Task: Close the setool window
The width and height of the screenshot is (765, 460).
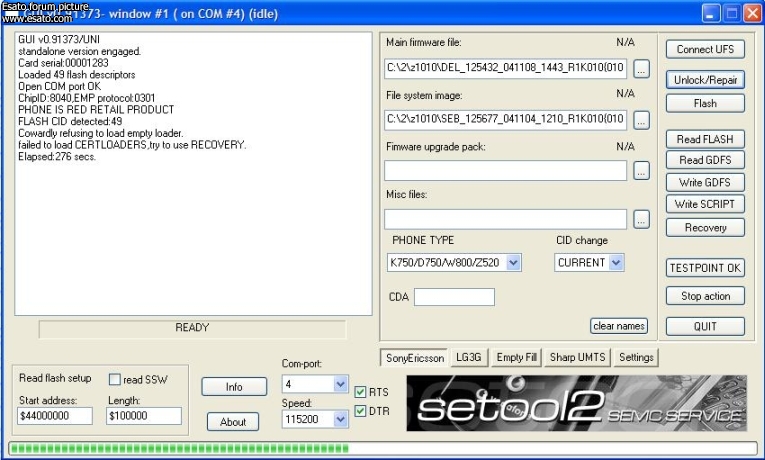Action: 752,13
